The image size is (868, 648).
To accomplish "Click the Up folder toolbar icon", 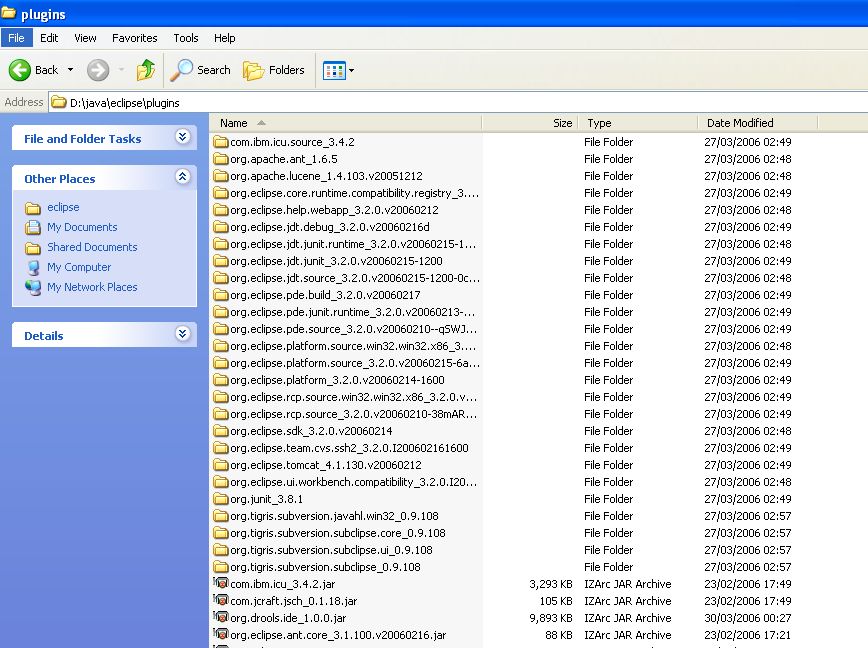I will 146,70.
